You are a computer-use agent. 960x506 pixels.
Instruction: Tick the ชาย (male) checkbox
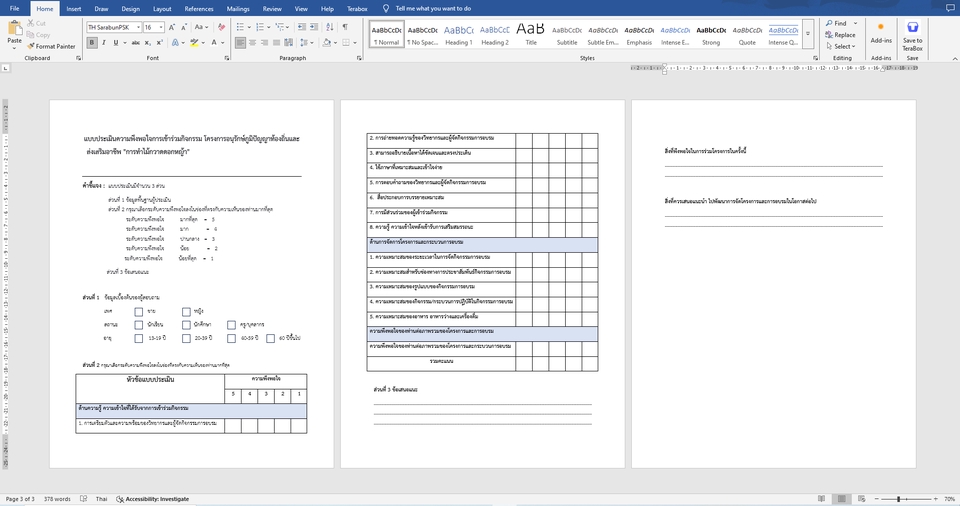(138, 312)
